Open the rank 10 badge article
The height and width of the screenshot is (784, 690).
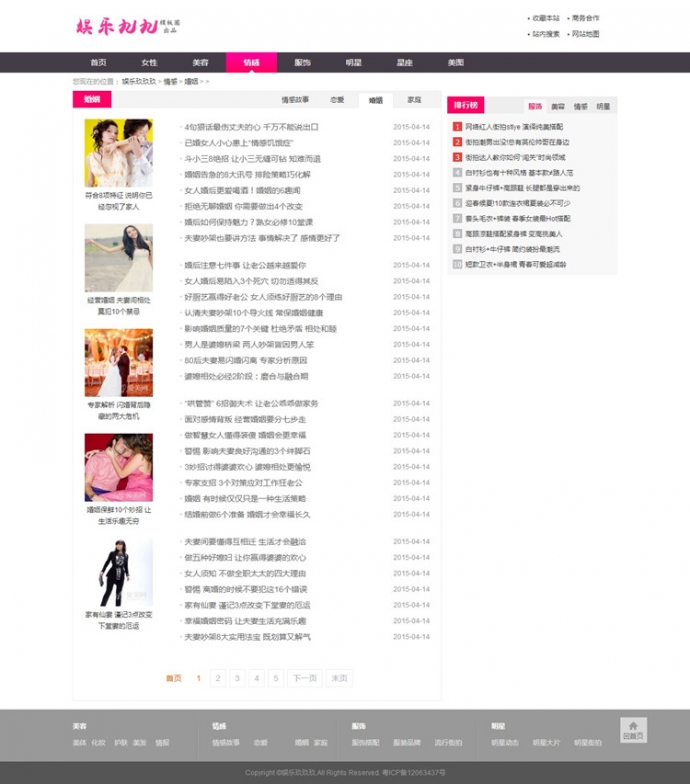pyautogui.click(x=457, y=264)
